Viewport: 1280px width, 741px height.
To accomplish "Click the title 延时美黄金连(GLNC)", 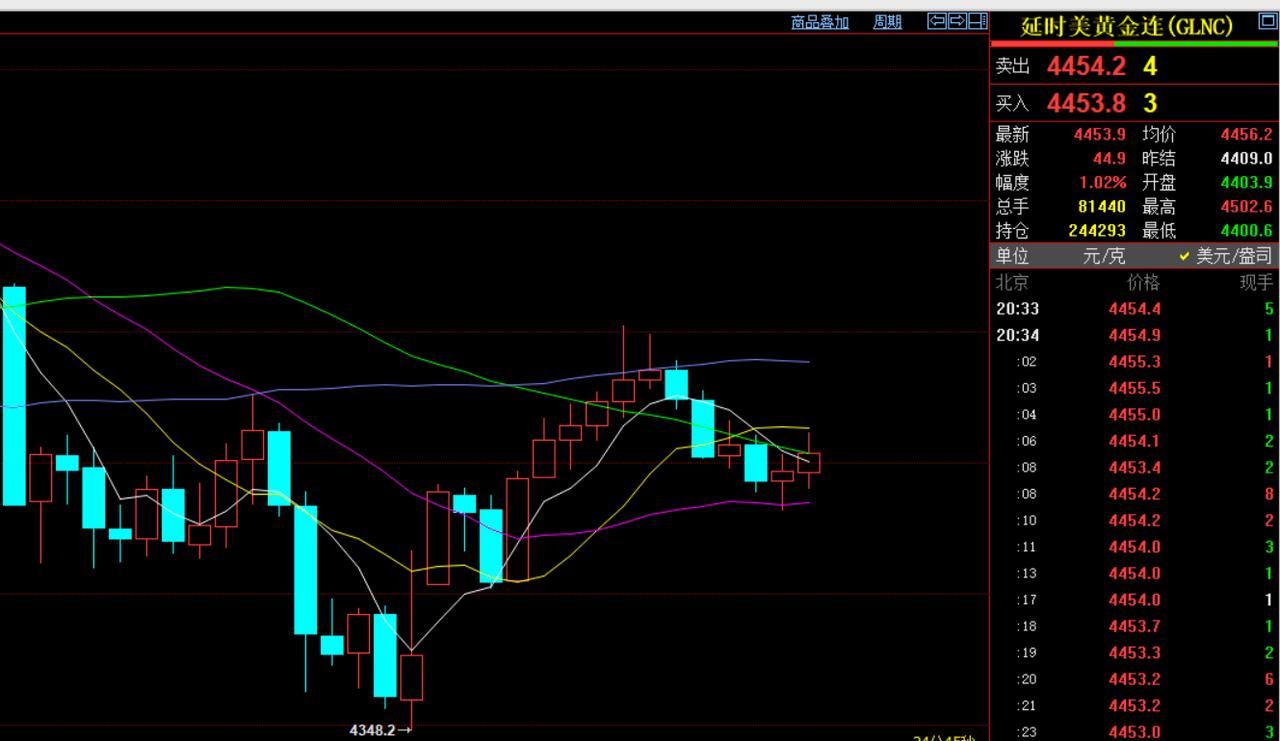I will pos(1127,26).
